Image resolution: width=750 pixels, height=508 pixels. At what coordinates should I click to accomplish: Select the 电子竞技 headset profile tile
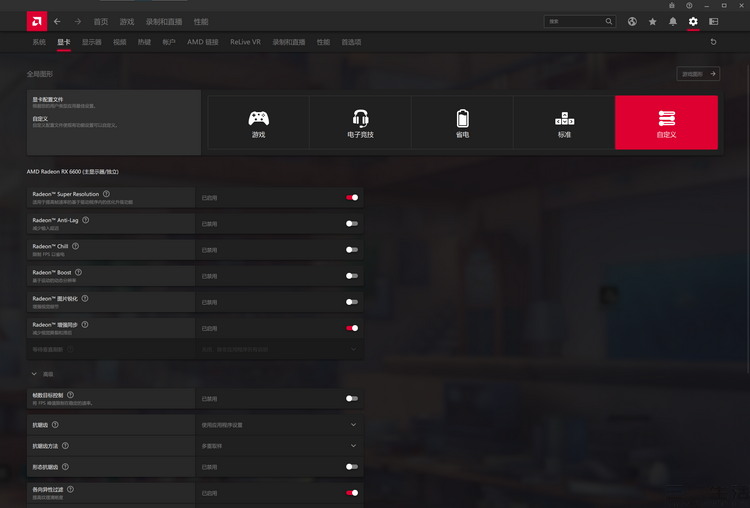[360, 122]
